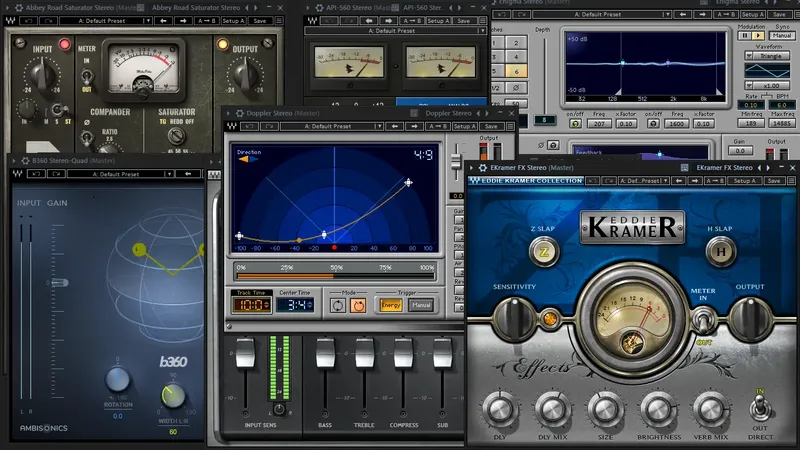Click the Enigma Rate 0.10 value
The height and width of the screenshot is (450, 800).
pyautogui.click(x=751, y=105)
